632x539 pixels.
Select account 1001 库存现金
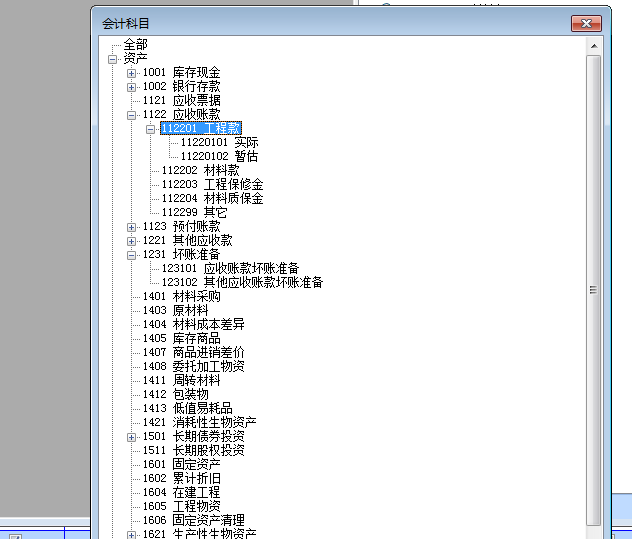tap(181, 73)
